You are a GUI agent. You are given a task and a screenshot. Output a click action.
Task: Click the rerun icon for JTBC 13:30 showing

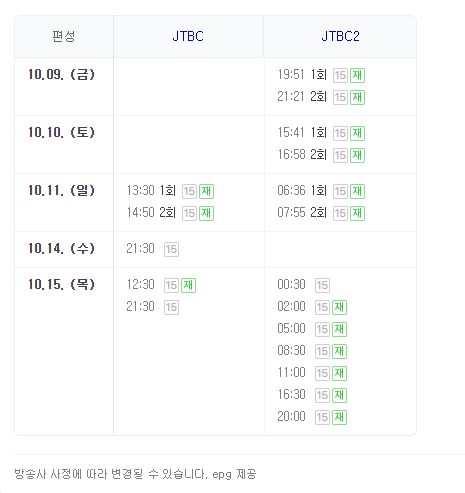[206, 191]
